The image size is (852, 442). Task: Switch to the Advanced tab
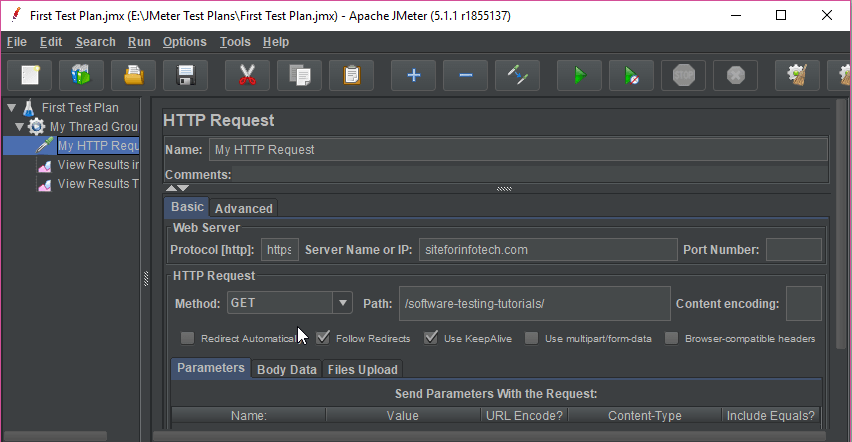point(243,208)
